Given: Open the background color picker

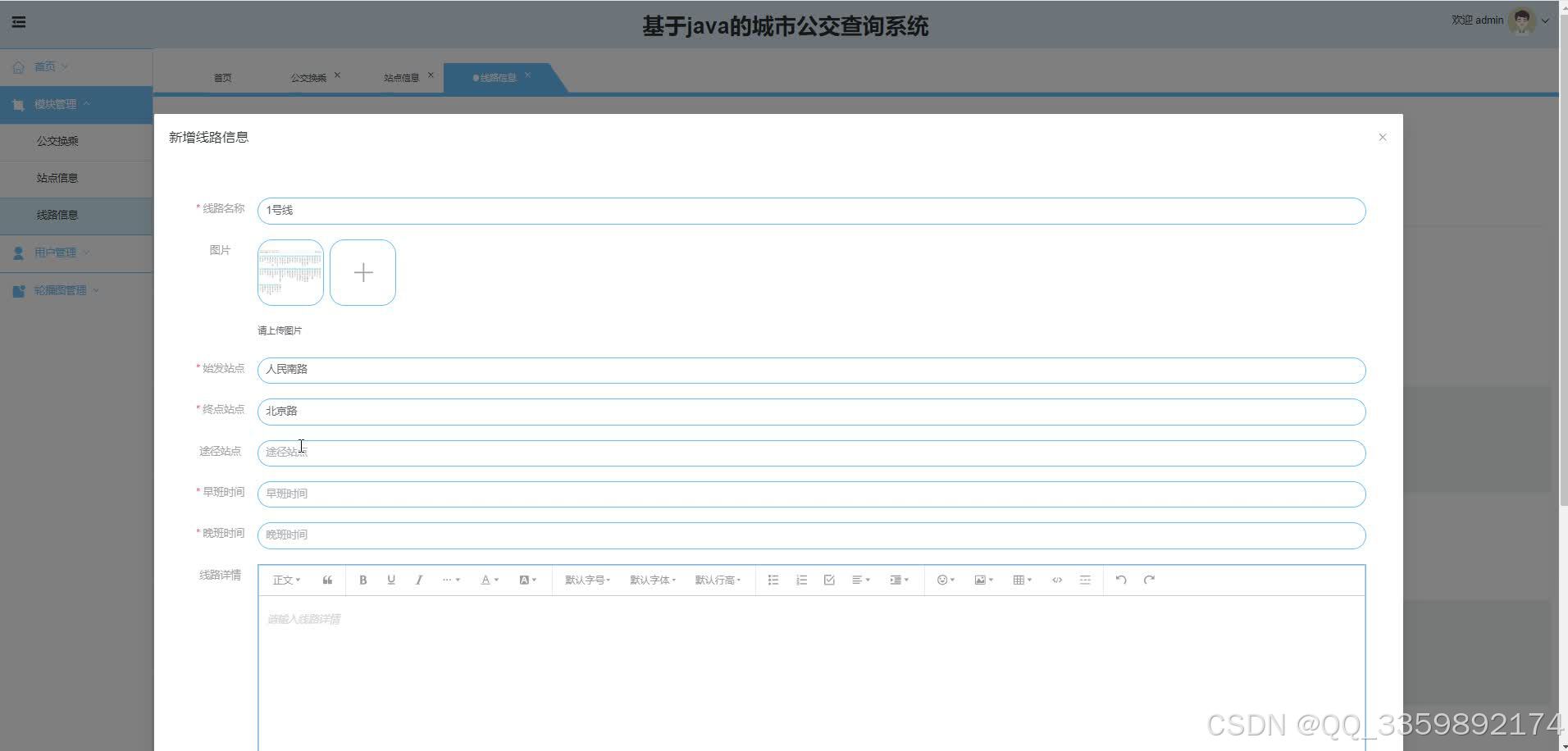Looking at the screenshot, I should tap(528, 580).
